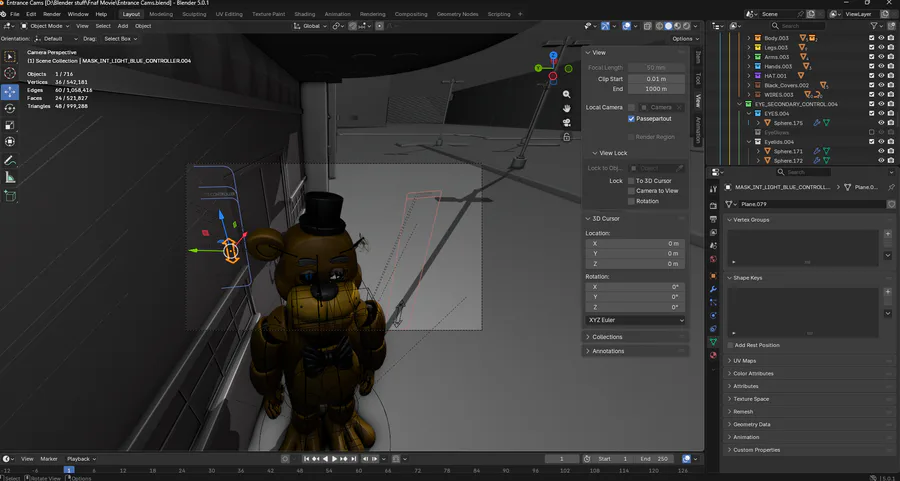This screenshot has height=481, width=900.
Task: Open the Select Box drag dropdown
Action: pos(120,38)
